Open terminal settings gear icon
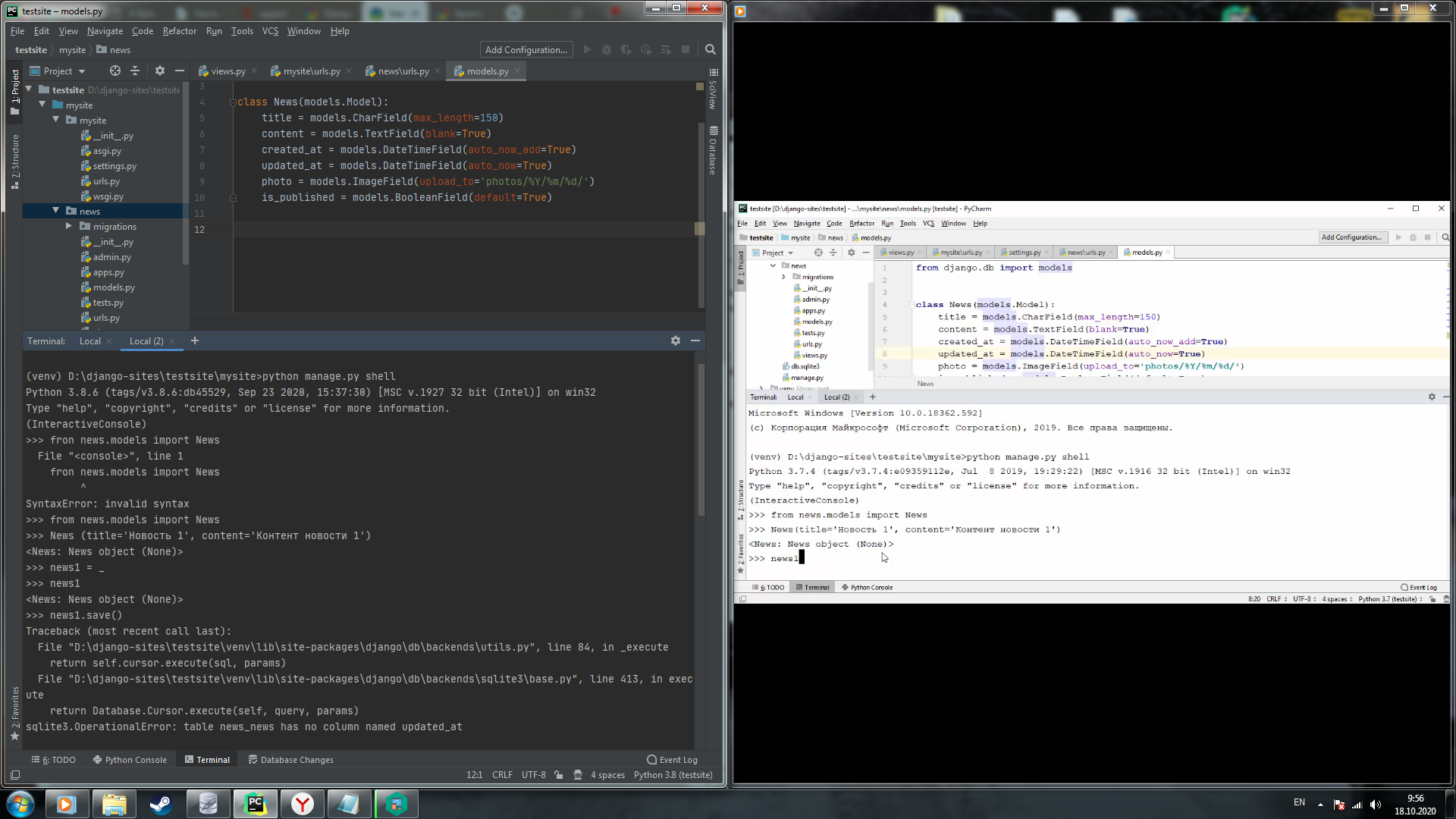The width and height of the screenshot is (1456, 819). pyautogui.click(x=676, y=340)
